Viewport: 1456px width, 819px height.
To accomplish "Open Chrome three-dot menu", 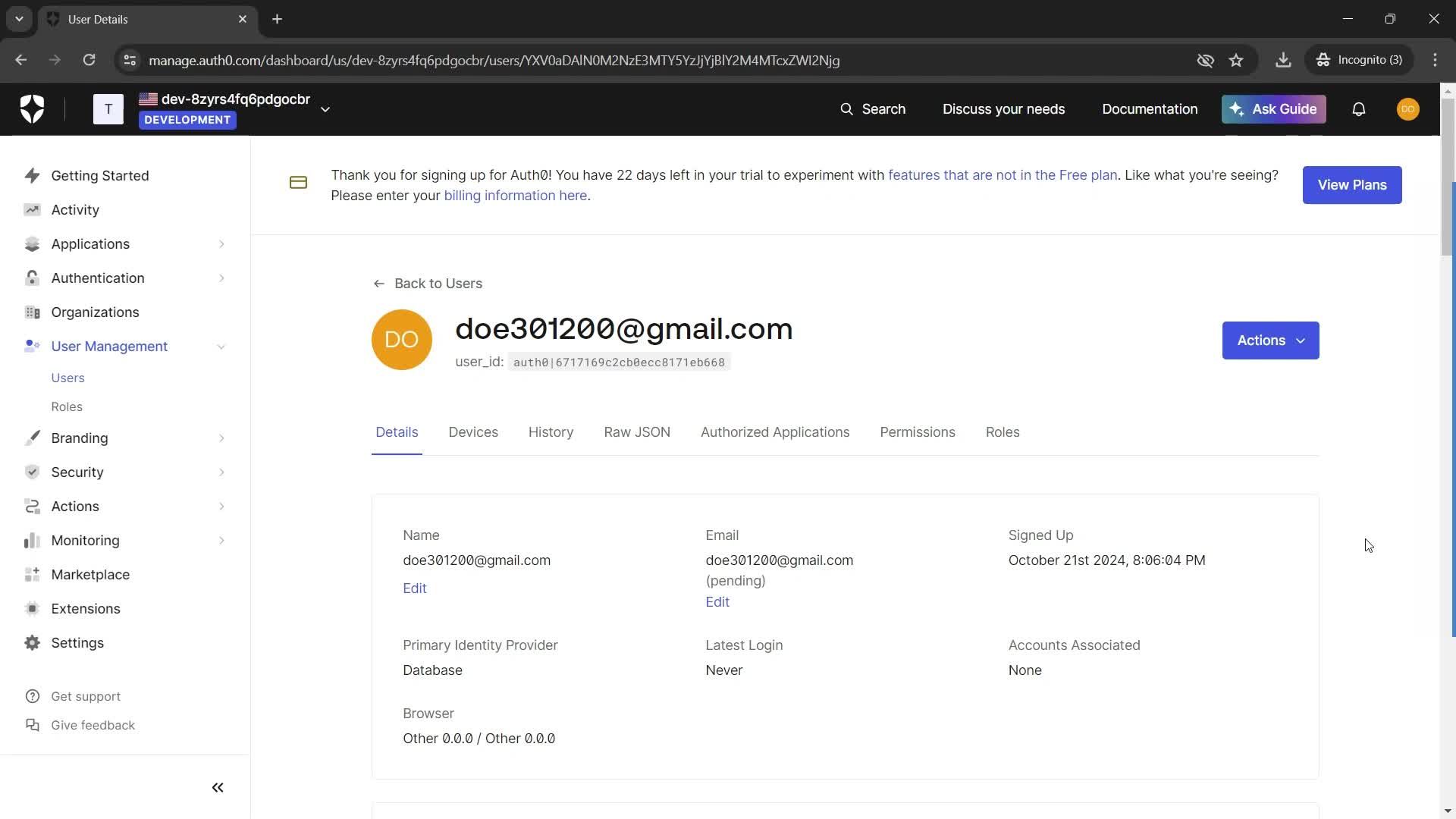I will pos(1436,60).
